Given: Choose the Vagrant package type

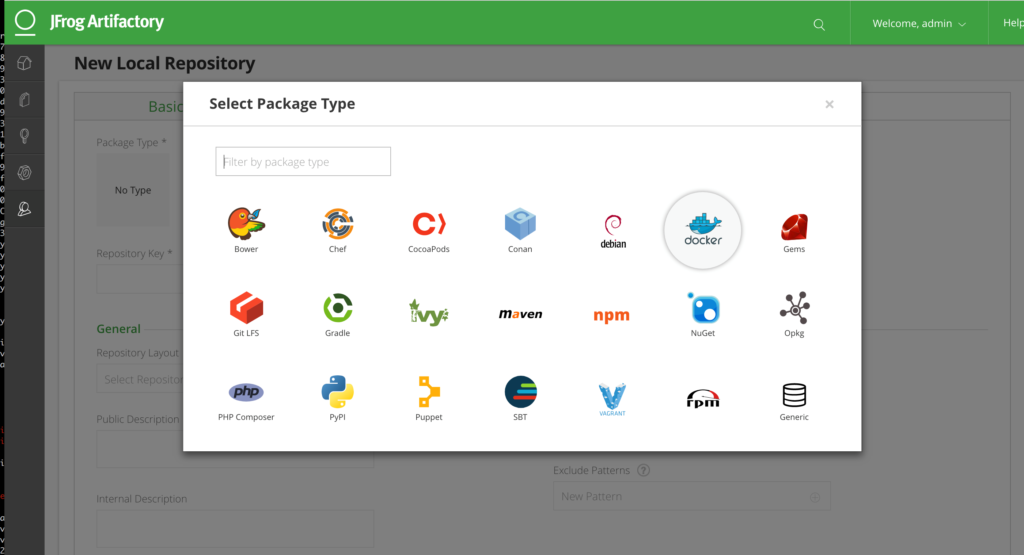Looking at the screenshot, I should click(612, 398).
